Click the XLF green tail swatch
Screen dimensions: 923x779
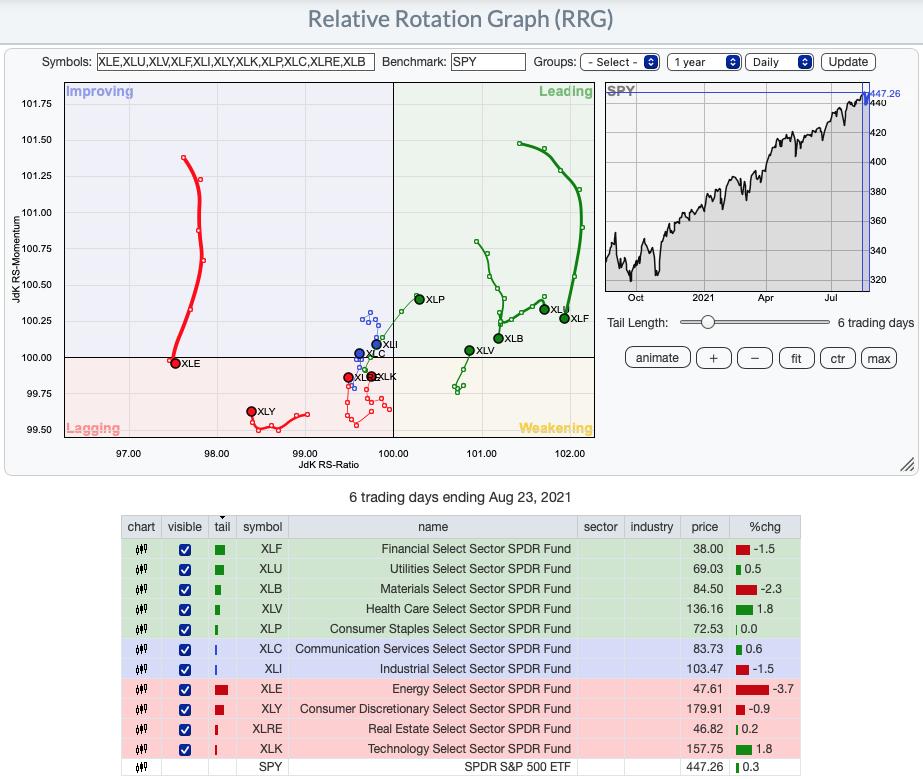(220, 550)
